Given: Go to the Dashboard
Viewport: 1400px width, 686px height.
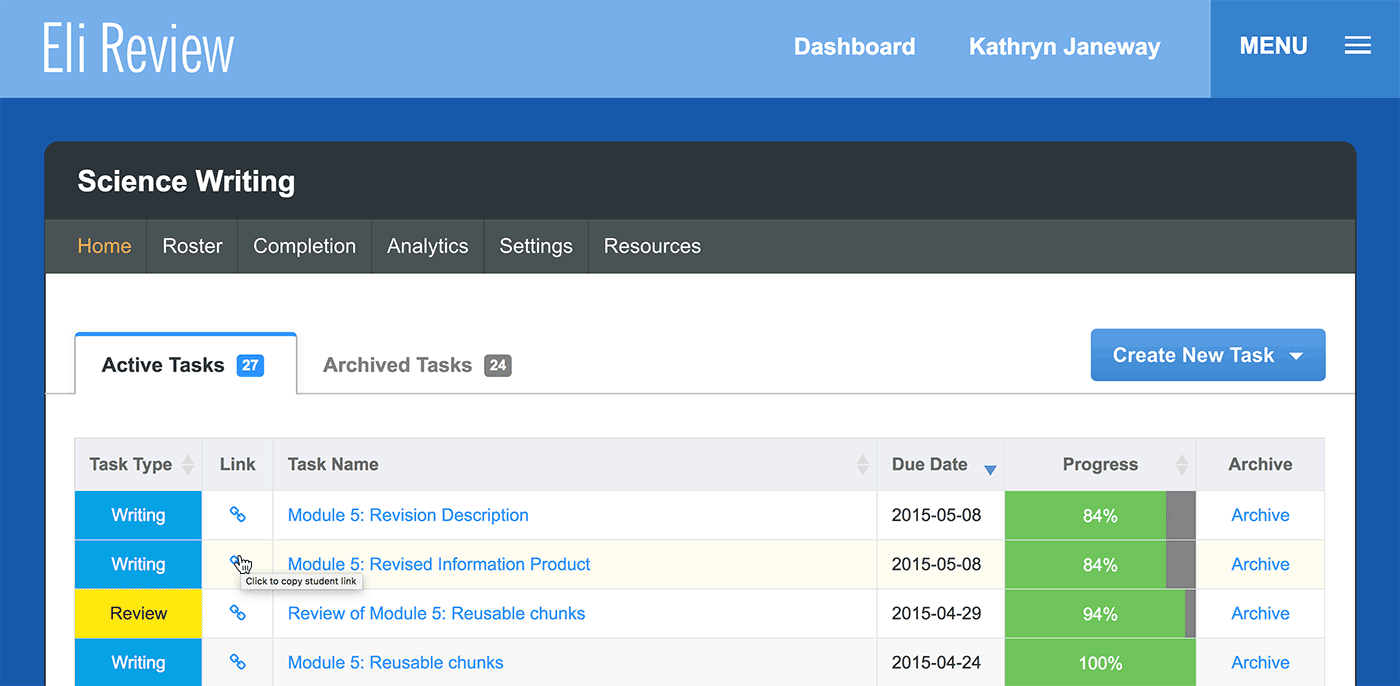Looking at the screenshot, I should 855,47.
